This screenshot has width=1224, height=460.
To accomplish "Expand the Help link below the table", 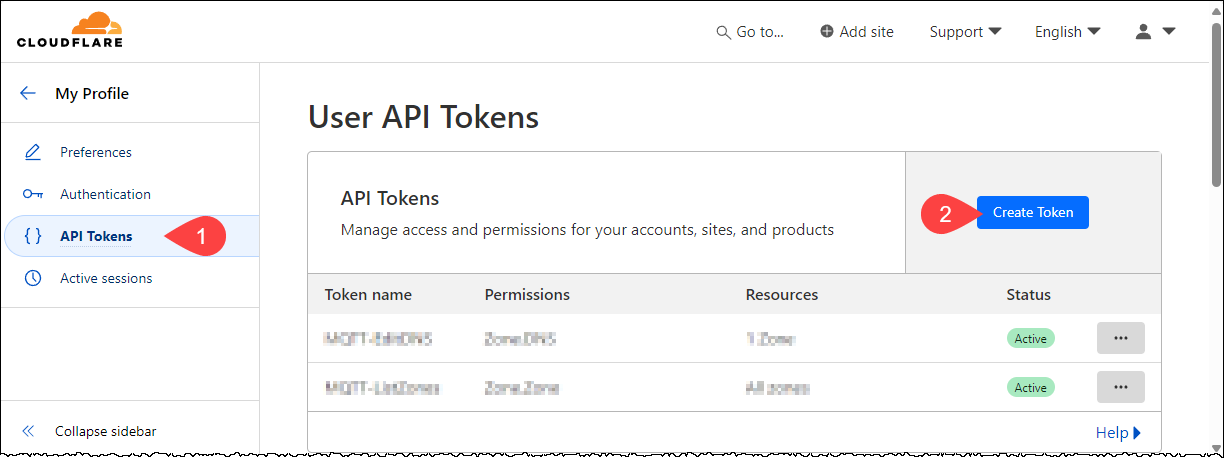I will [1117, 432].
